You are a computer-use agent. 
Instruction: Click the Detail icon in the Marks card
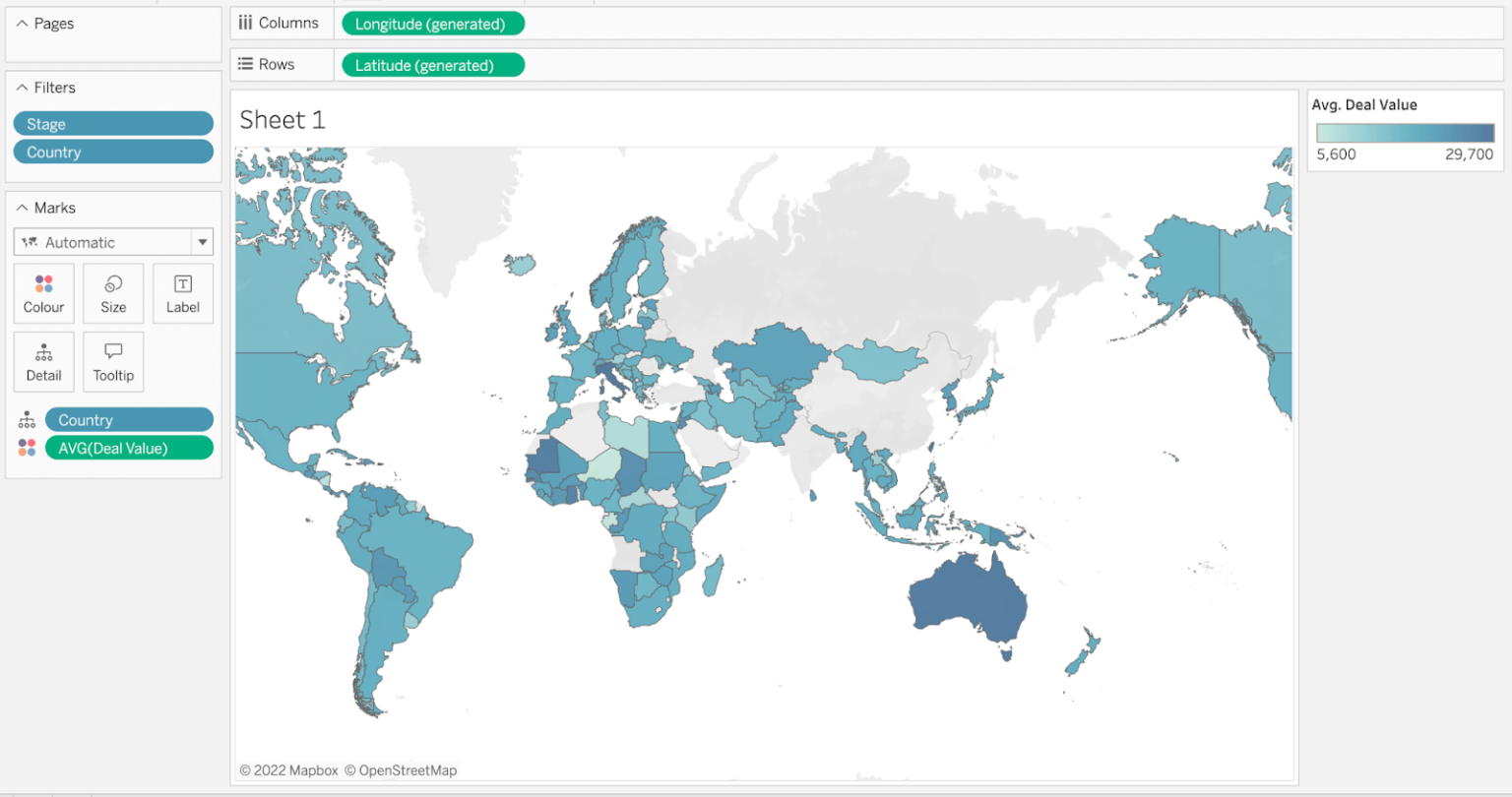click(43, 361)
